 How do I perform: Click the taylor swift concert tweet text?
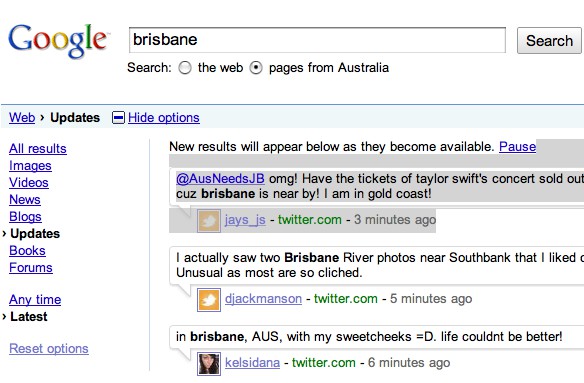[x=380, y=186]
